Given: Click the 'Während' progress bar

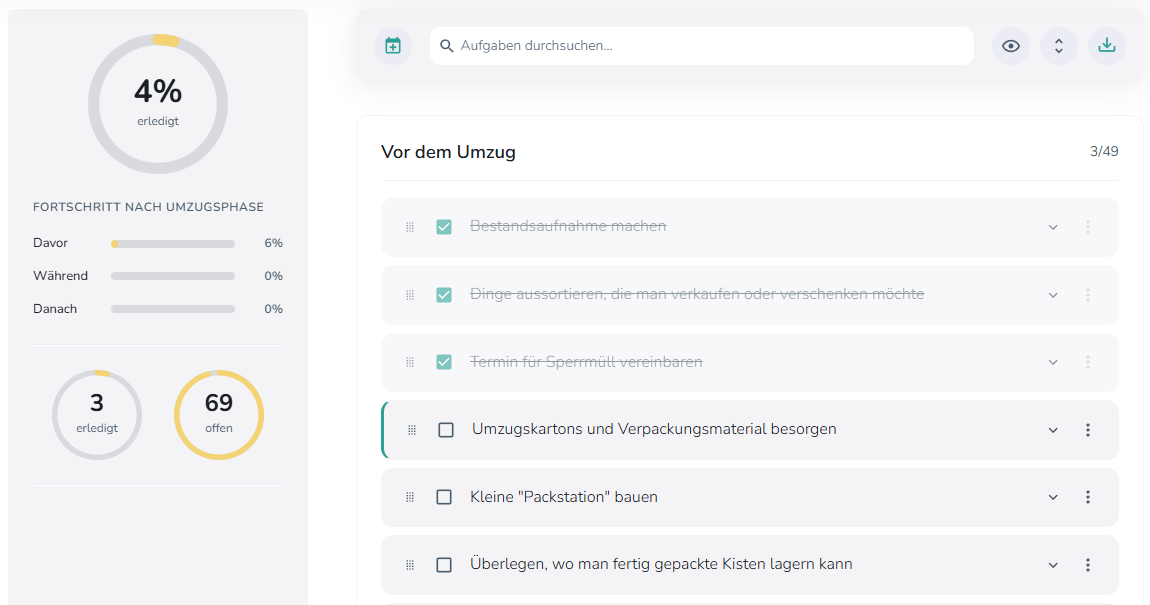Looking at the screenshot, I should 173,276.
